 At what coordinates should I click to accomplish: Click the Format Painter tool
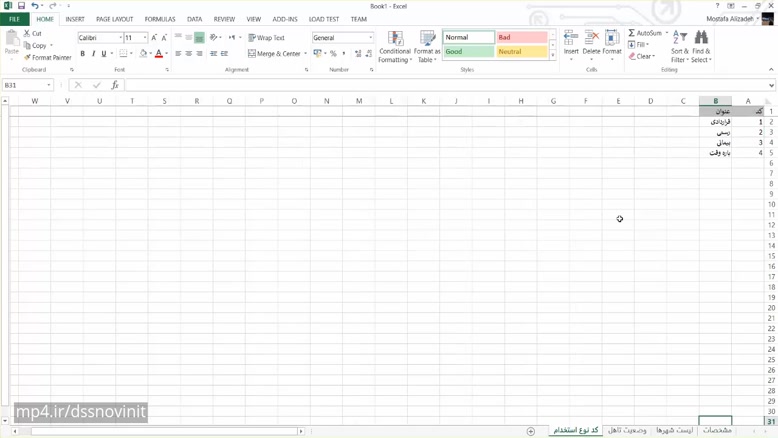48,58
